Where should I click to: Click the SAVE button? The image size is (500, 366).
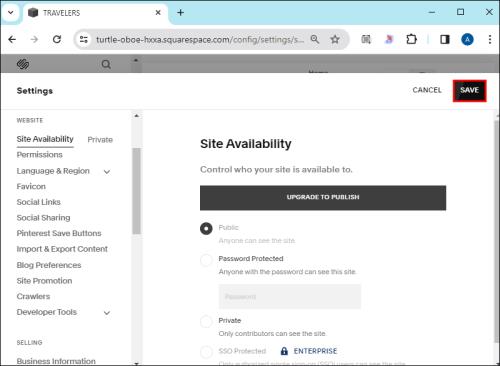[x=469, y=90]
